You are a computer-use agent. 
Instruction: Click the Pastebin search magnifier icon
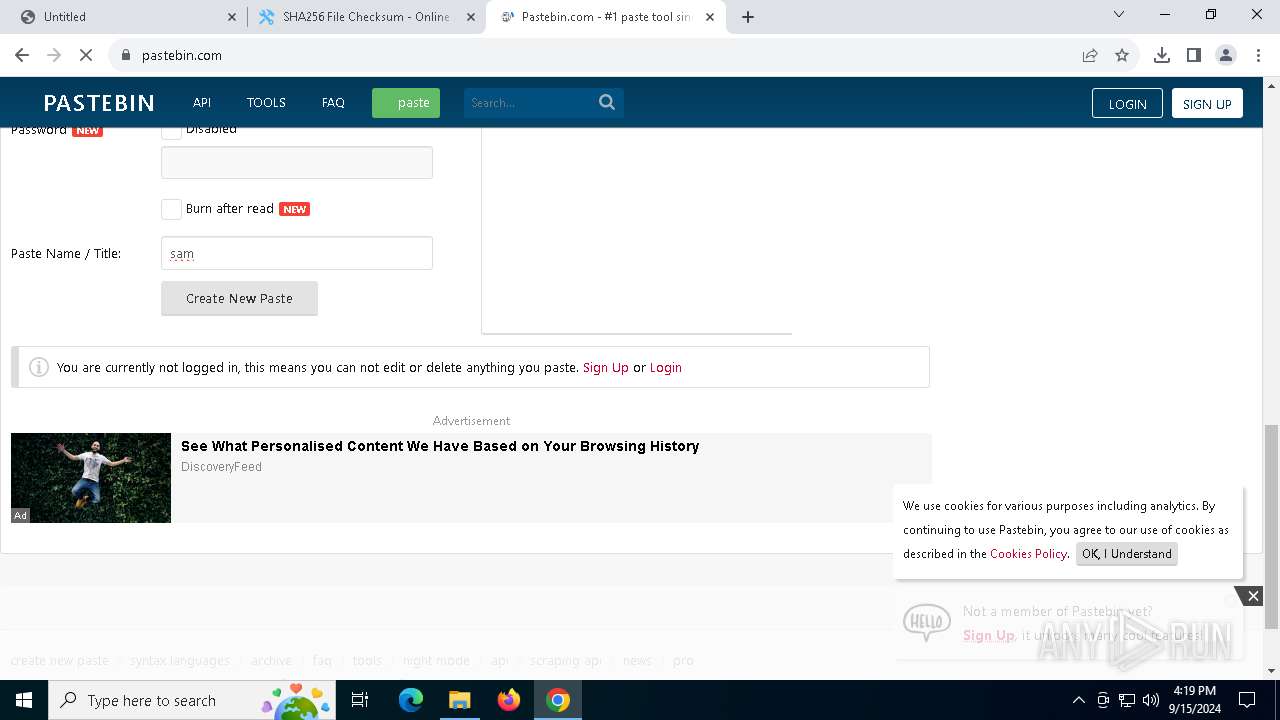[607, 102]
